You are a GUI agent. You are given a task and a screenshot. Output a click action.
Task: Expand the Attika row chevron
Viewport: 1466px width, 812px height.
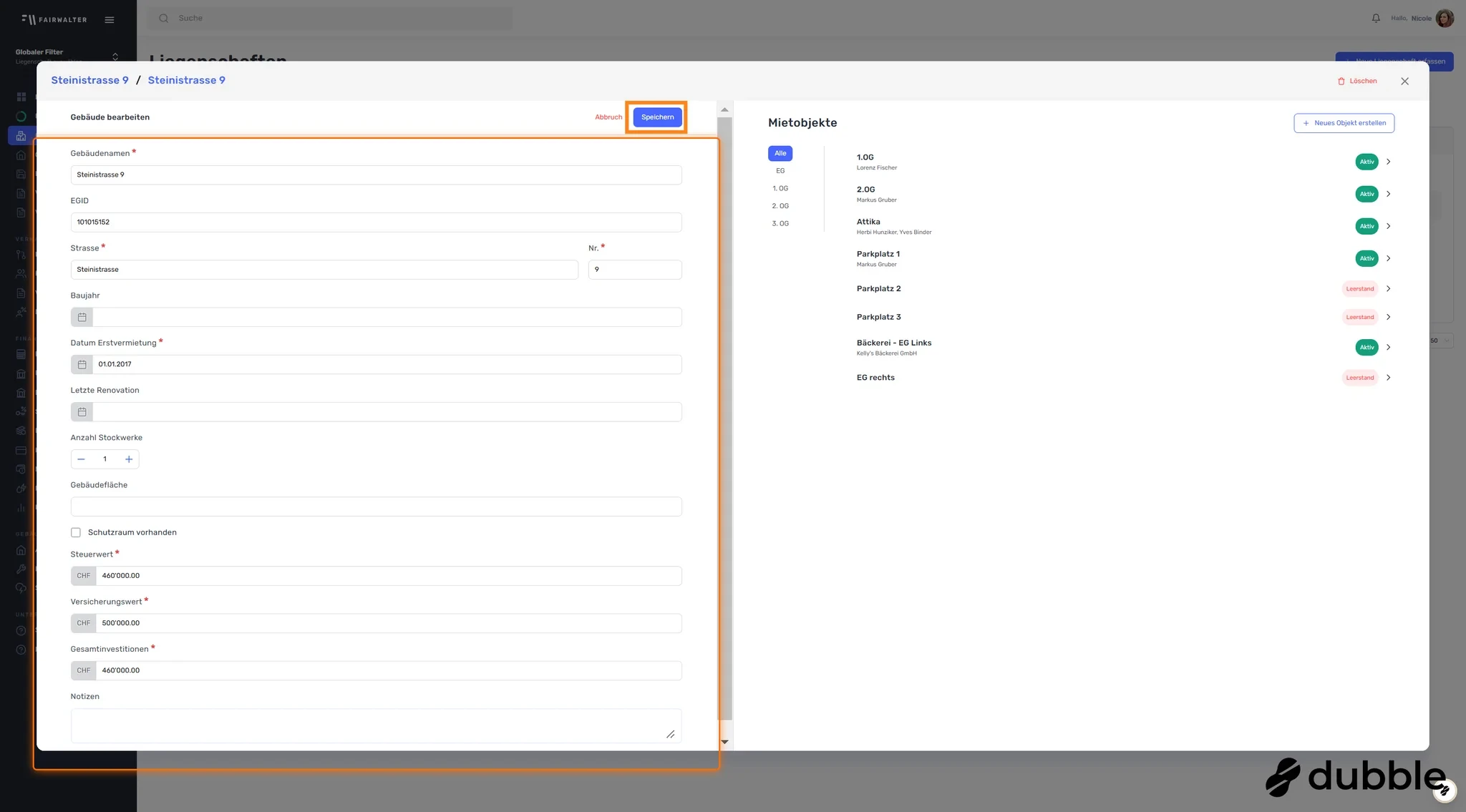tap(1388, 226)
